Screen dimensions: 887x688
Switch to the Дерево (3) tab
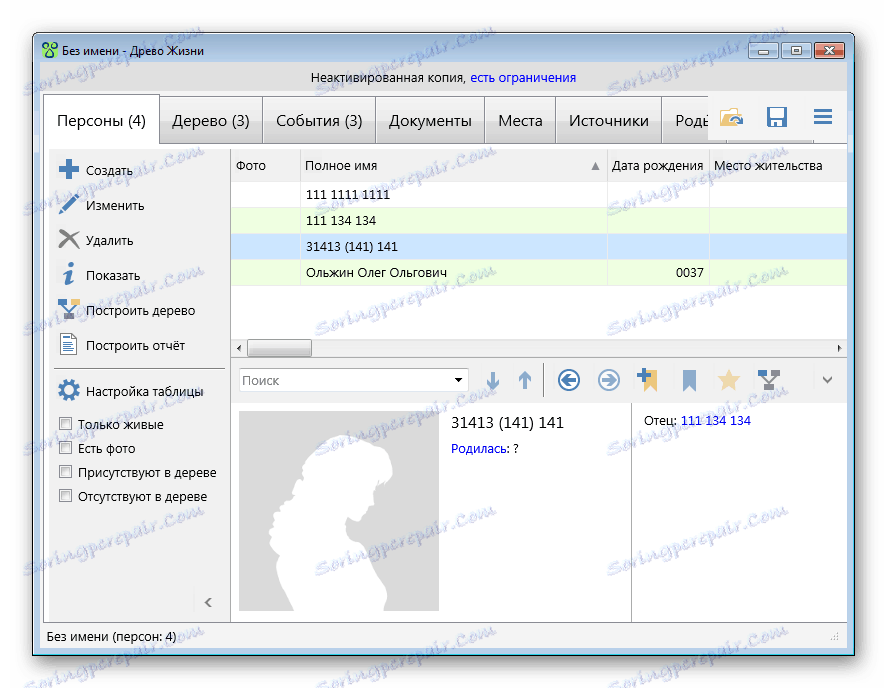click(x=210, y=121)
